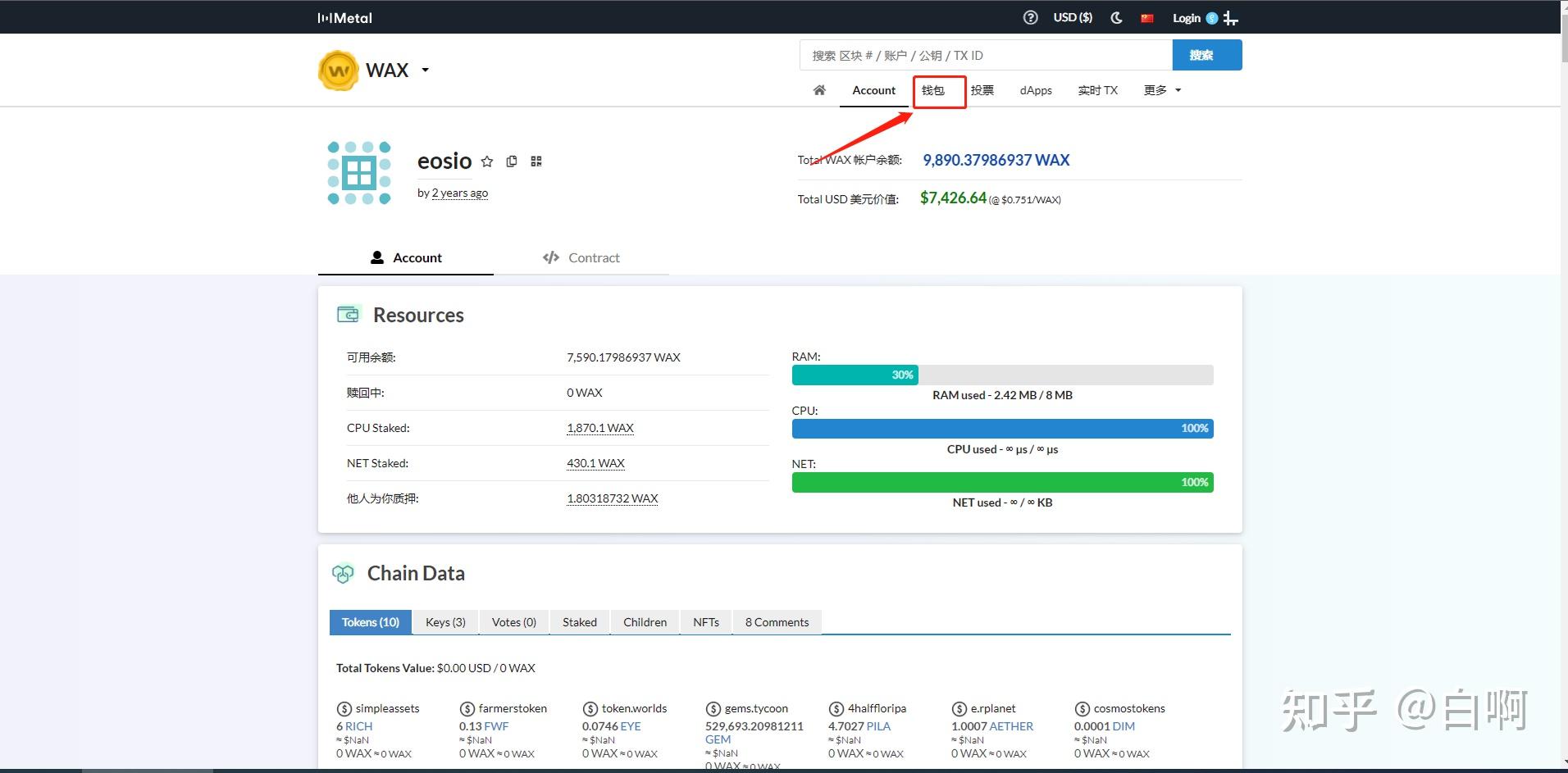1568x773 pixels.
Task: Click the 1.80318732 WAX staked-by-others value
Action: pos(613,498)
